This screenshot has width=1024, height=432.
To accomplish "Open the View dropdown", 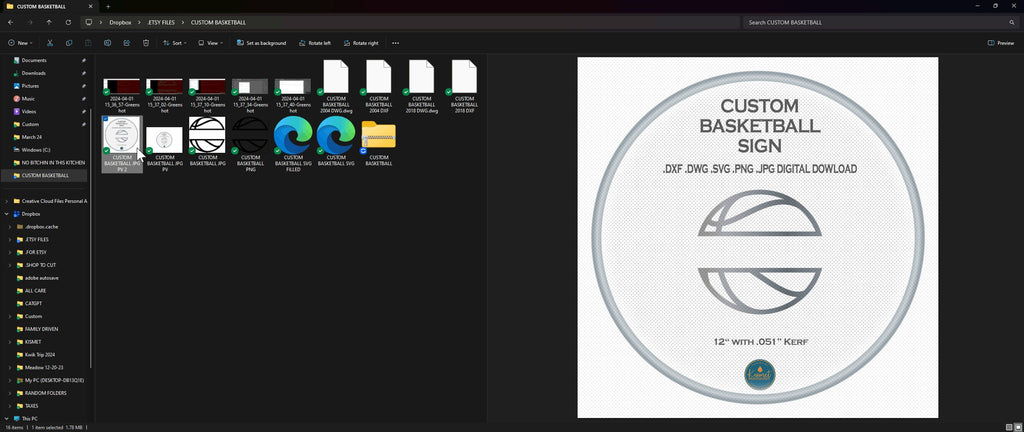I will pos(210,43).
